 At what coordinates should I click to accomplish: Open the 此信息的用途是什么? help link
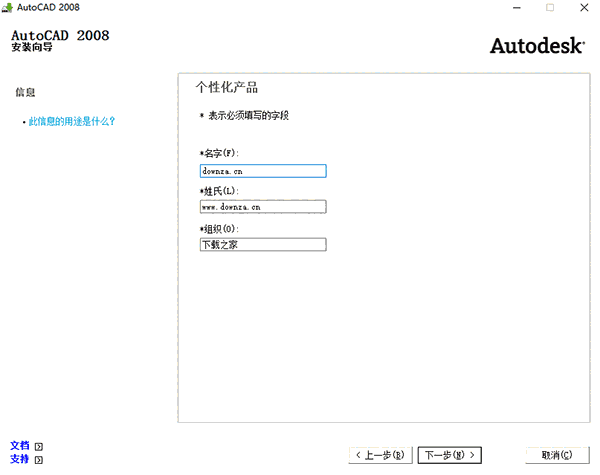point(72,121)
